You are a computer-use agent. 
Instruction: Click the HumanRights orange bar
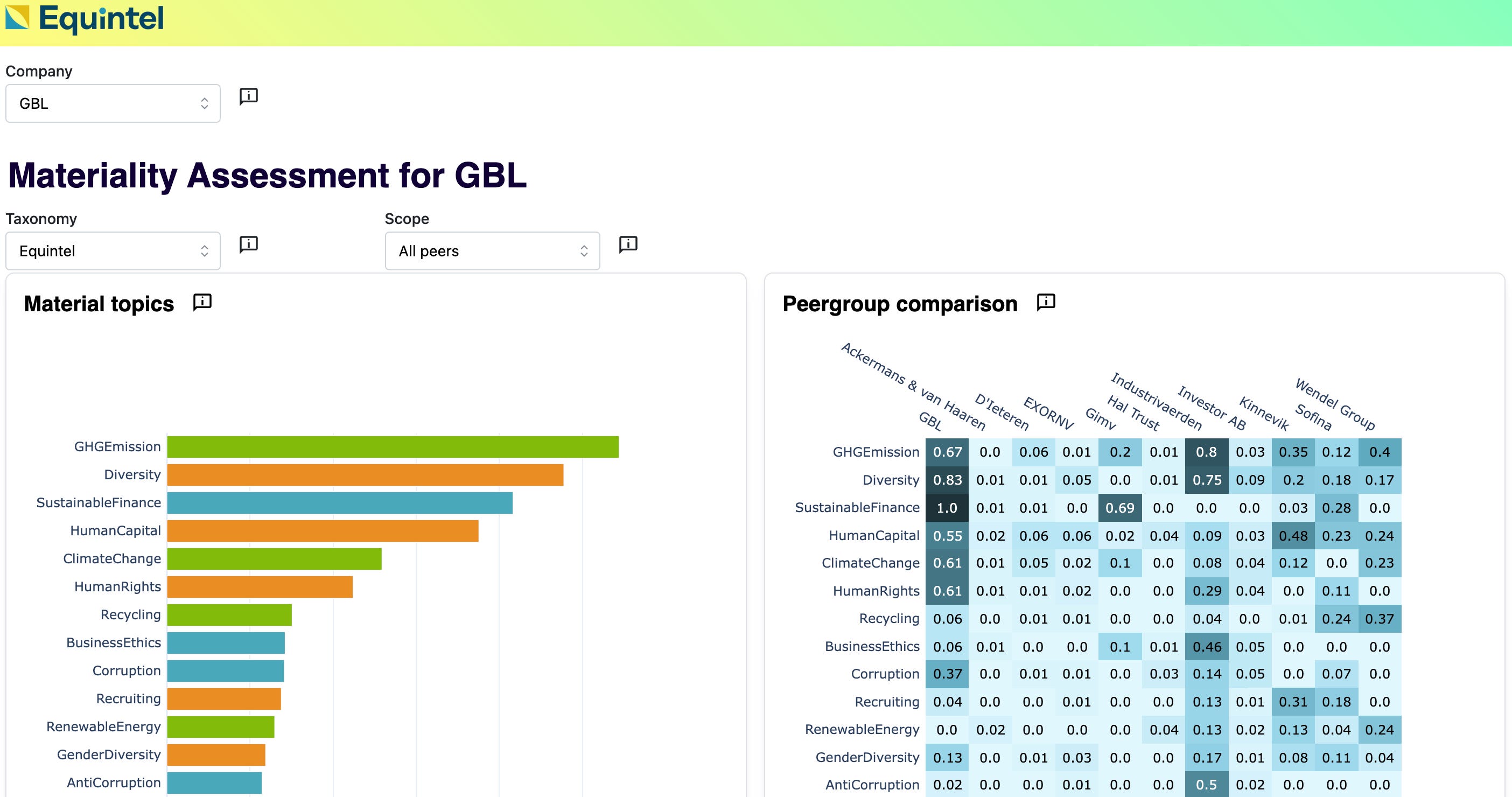260,587
